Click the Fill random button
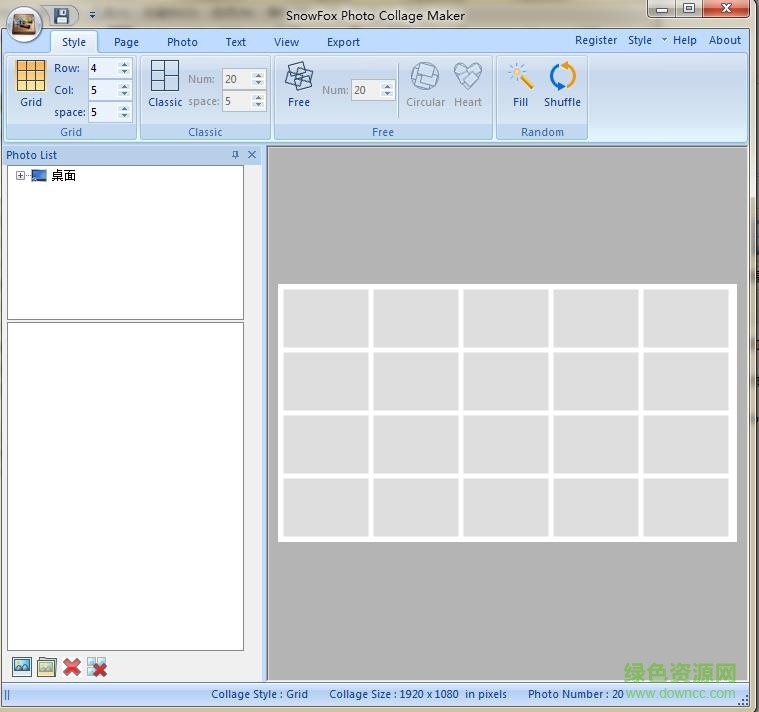 point(520,83)
